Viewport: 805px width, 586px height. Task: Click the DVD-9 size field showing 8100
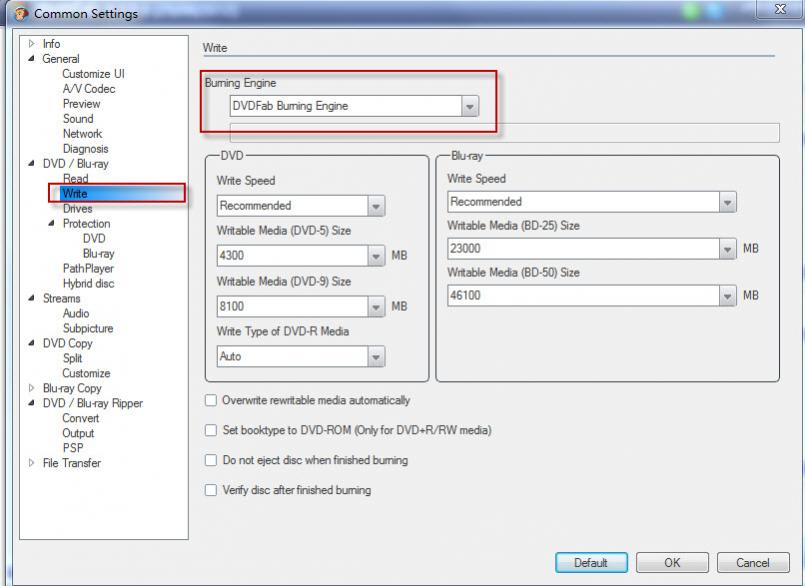(x=293, y=307)
